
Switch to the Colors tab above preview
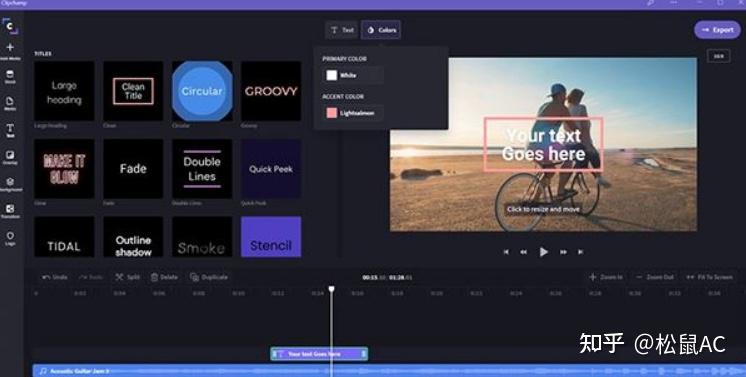click(x=381, y=30)
